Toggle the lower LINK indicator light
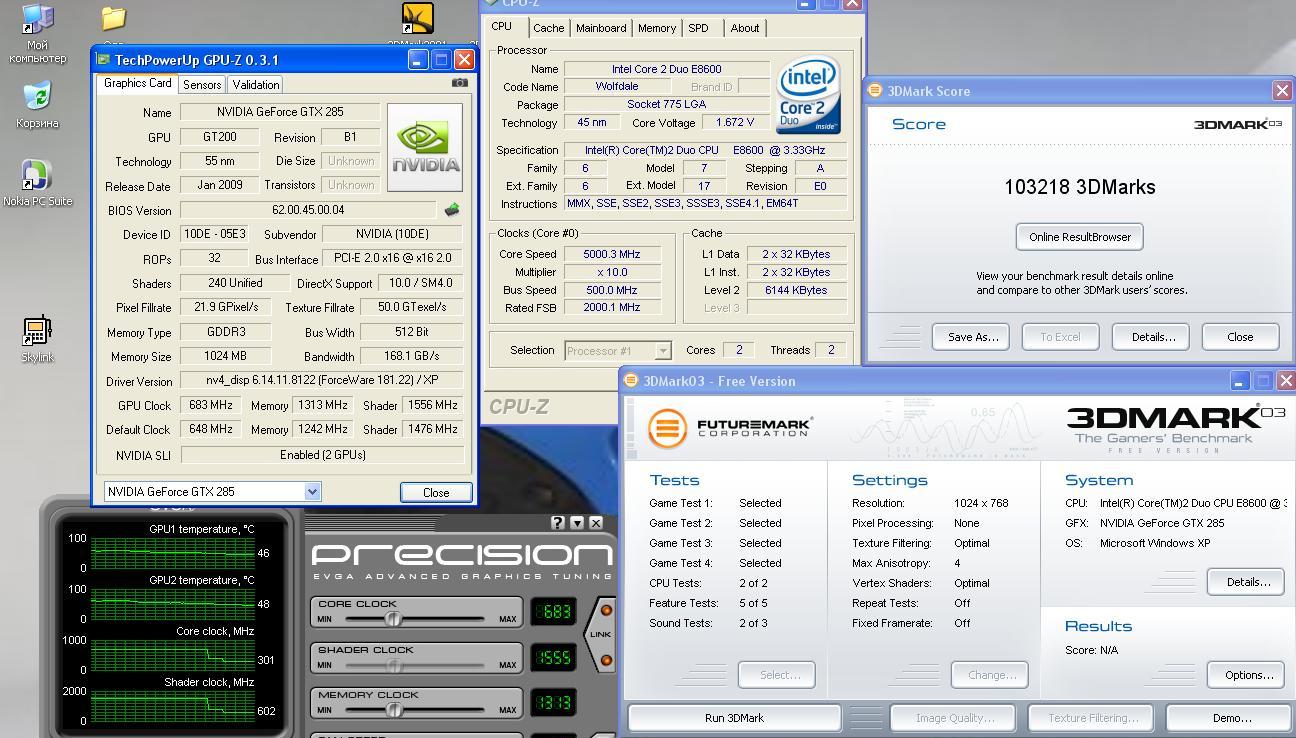1296x738 pixels. click(x=606, y=660)
